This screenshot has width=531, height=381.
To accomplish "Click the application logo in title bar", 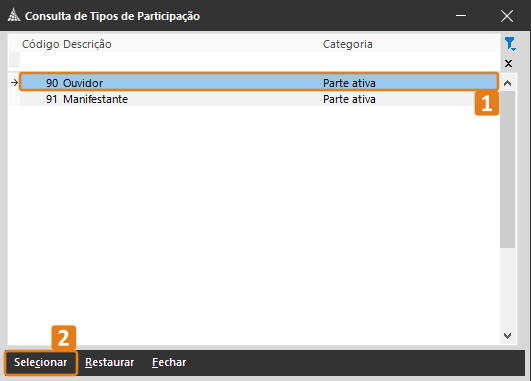I will [x=14, y=16].
